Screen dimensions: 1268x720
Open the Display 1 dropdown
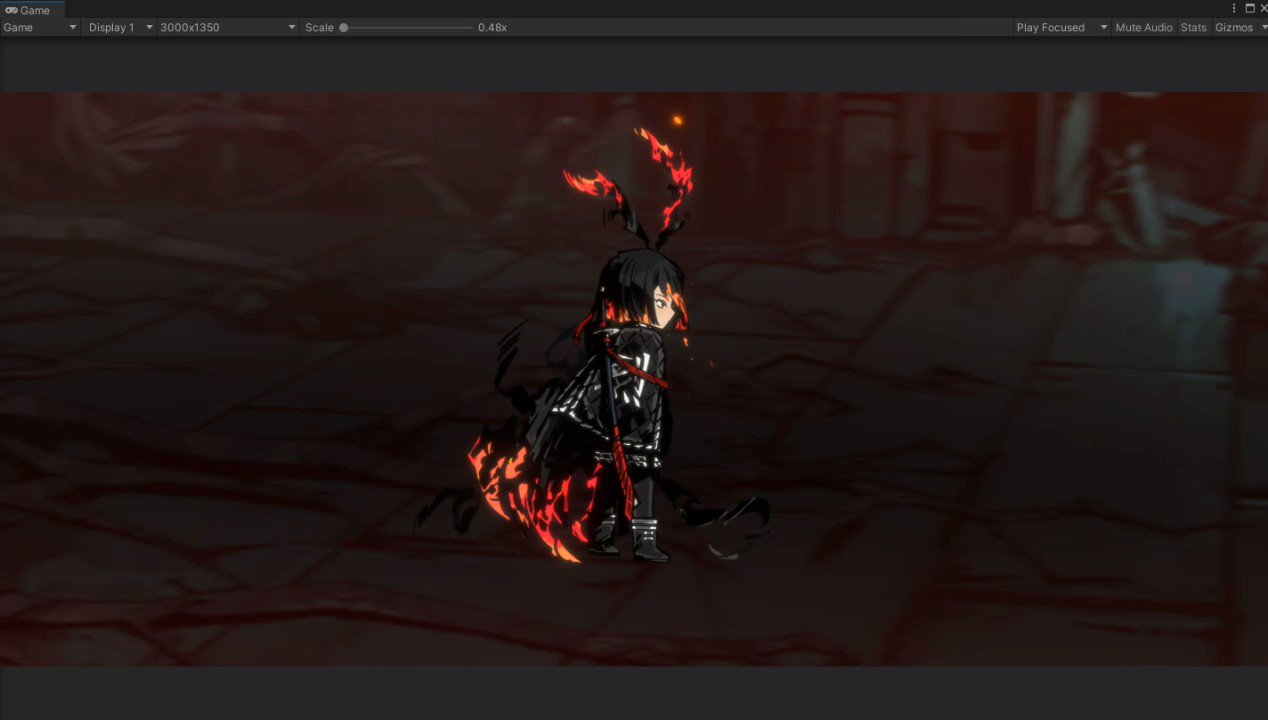pos(120,27)
